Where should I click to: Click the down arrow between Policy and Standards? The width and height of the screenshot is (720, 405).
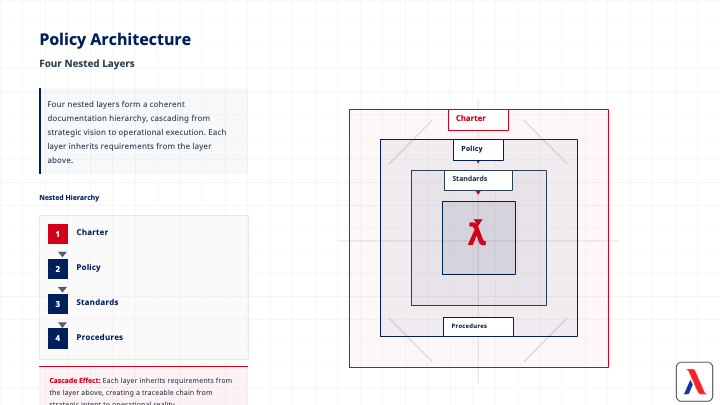pos(62,289)
